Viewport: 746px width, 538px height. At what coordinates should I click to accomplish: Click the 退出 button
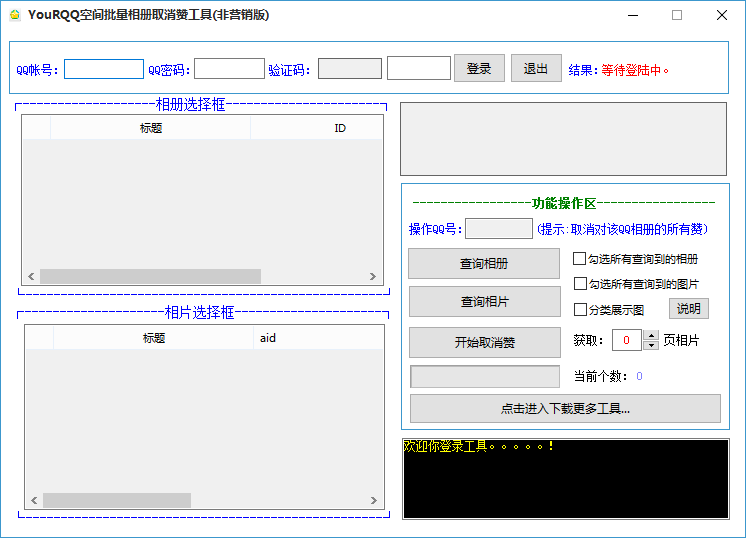[x=536, y=68]
